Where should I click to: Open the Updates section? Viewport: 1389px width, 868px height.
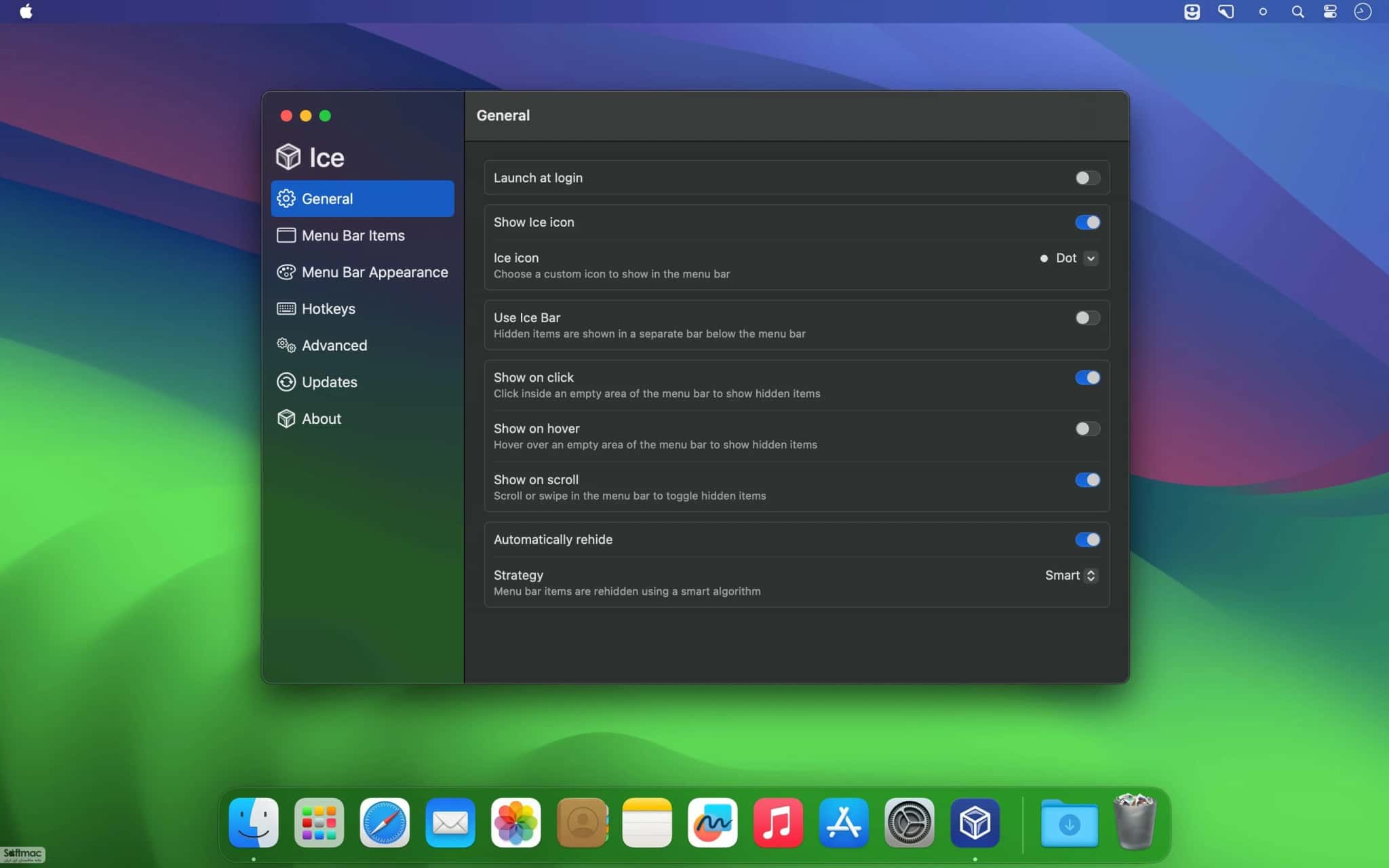click(362, 382)
